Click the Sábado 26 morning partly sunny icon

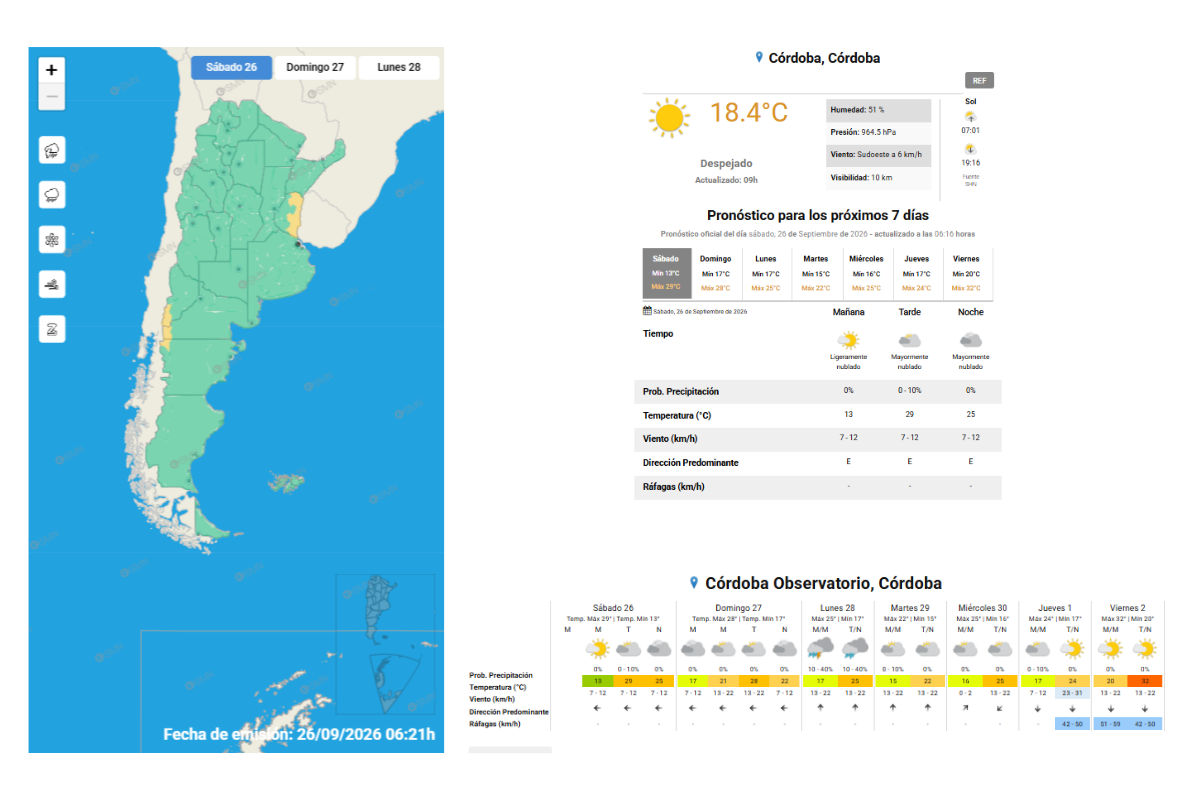[598, 649]
